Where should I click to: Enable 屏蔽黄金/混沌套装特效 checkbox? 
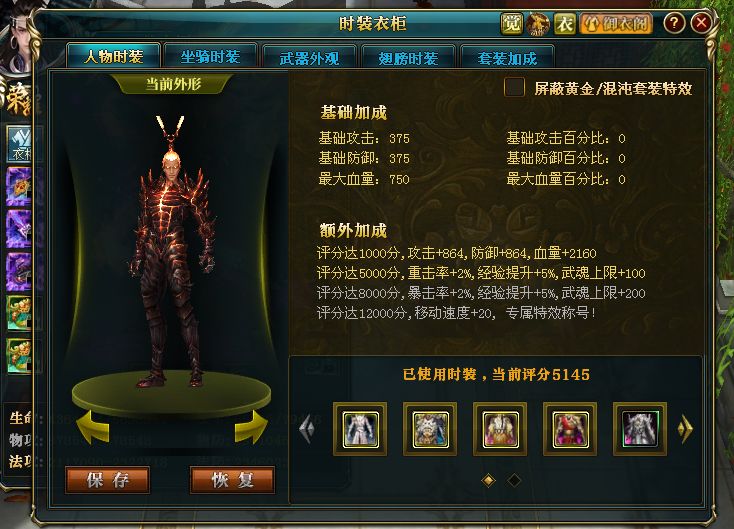tap(514, 88)
